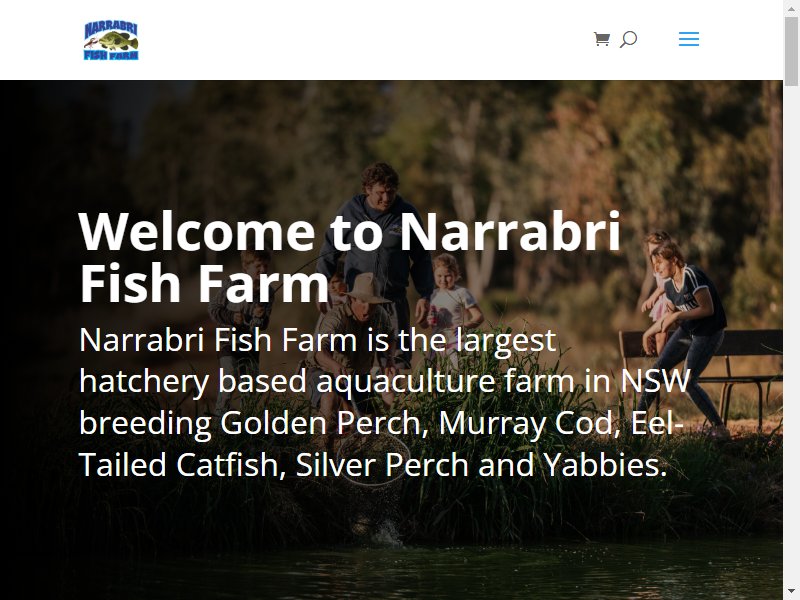This screenshot has height=600, width=800.
Task: Click the fishing net near the water
Action: click(x=372, y=459)
